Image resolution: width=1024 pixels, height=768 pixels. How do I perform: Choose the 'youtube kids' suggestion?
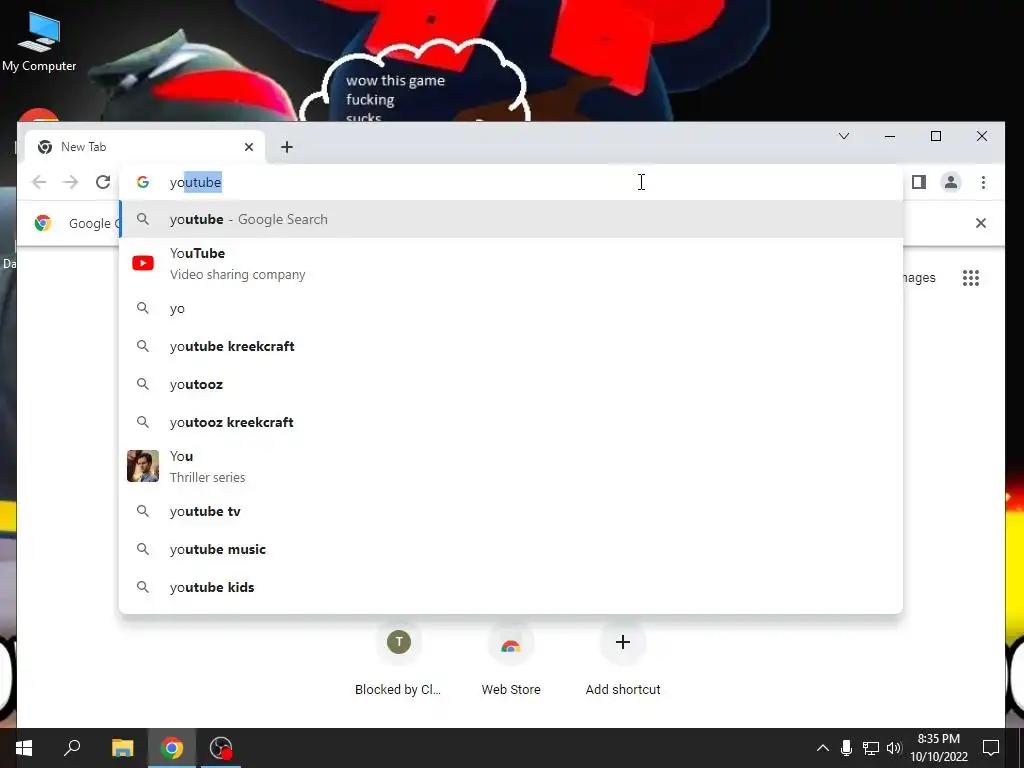pos(511,587)
